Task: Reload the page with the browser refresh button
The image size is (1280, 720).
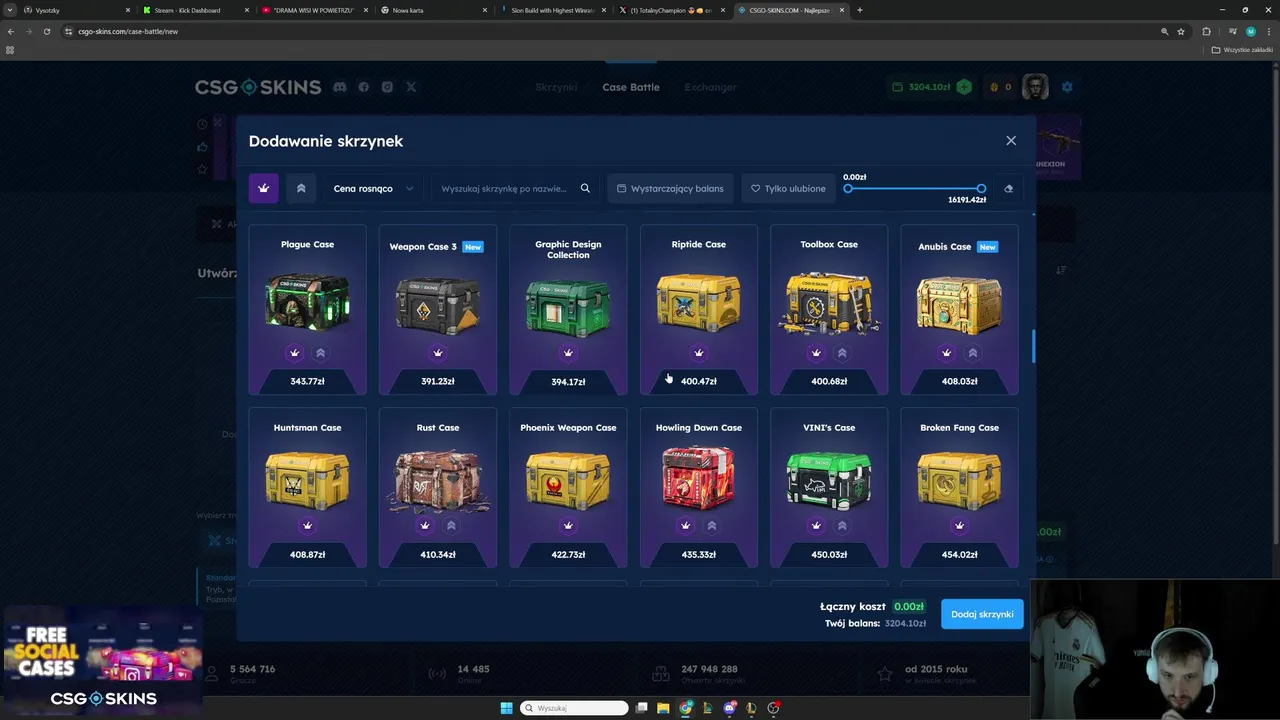Action: coord(46,31)
